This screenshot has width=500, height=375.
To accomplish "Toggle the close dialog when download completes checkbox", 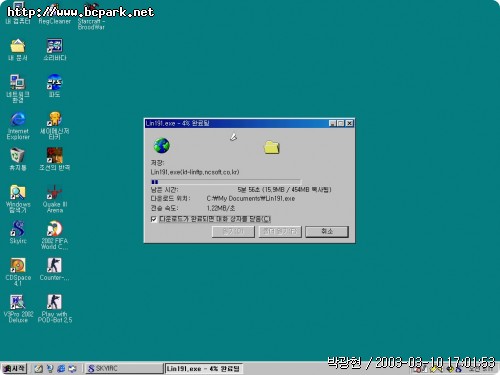I will point(154,219).
